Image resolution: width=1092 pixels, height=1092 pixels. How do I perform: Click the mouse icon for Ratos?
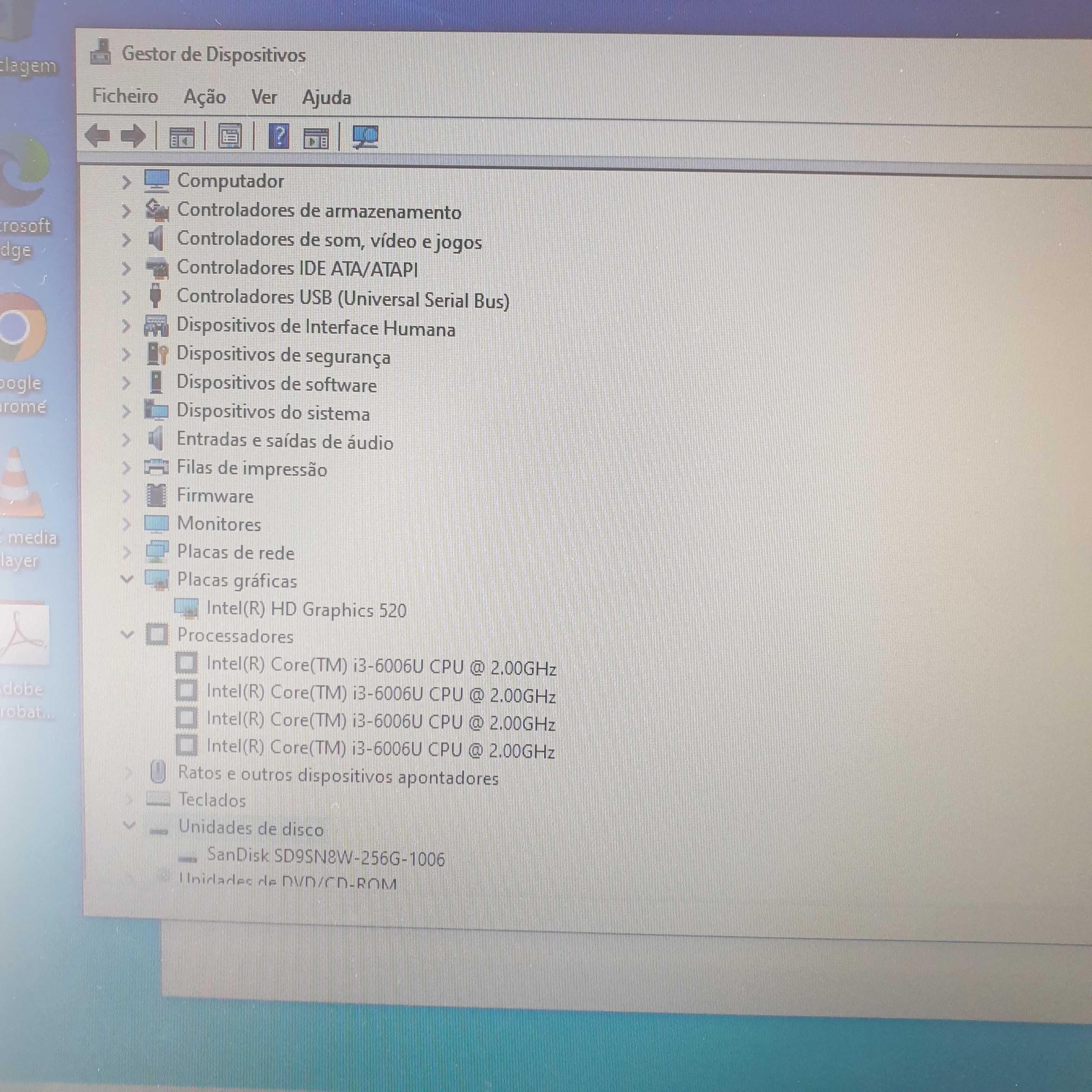[x=158, y=772]
